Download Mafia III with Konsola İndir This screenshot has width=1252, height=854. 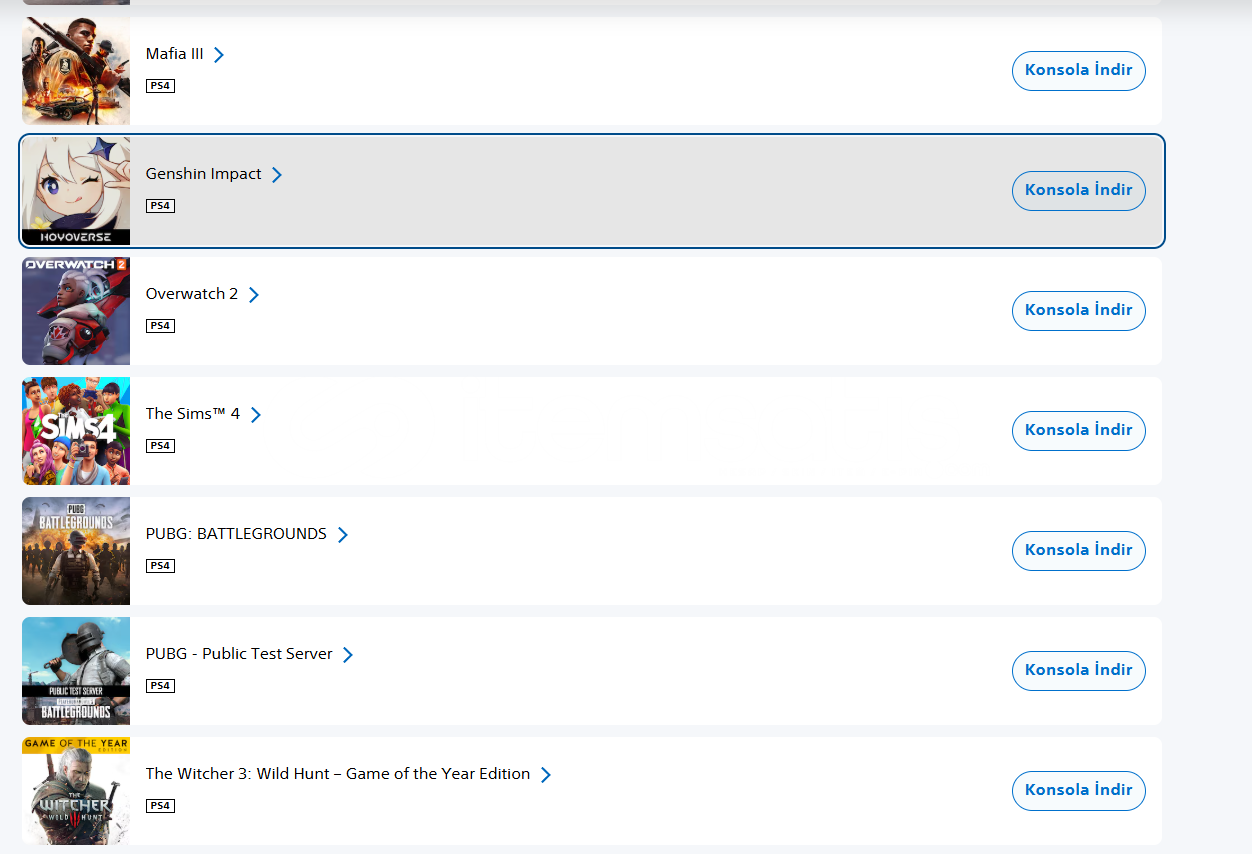pos(1078,71)
